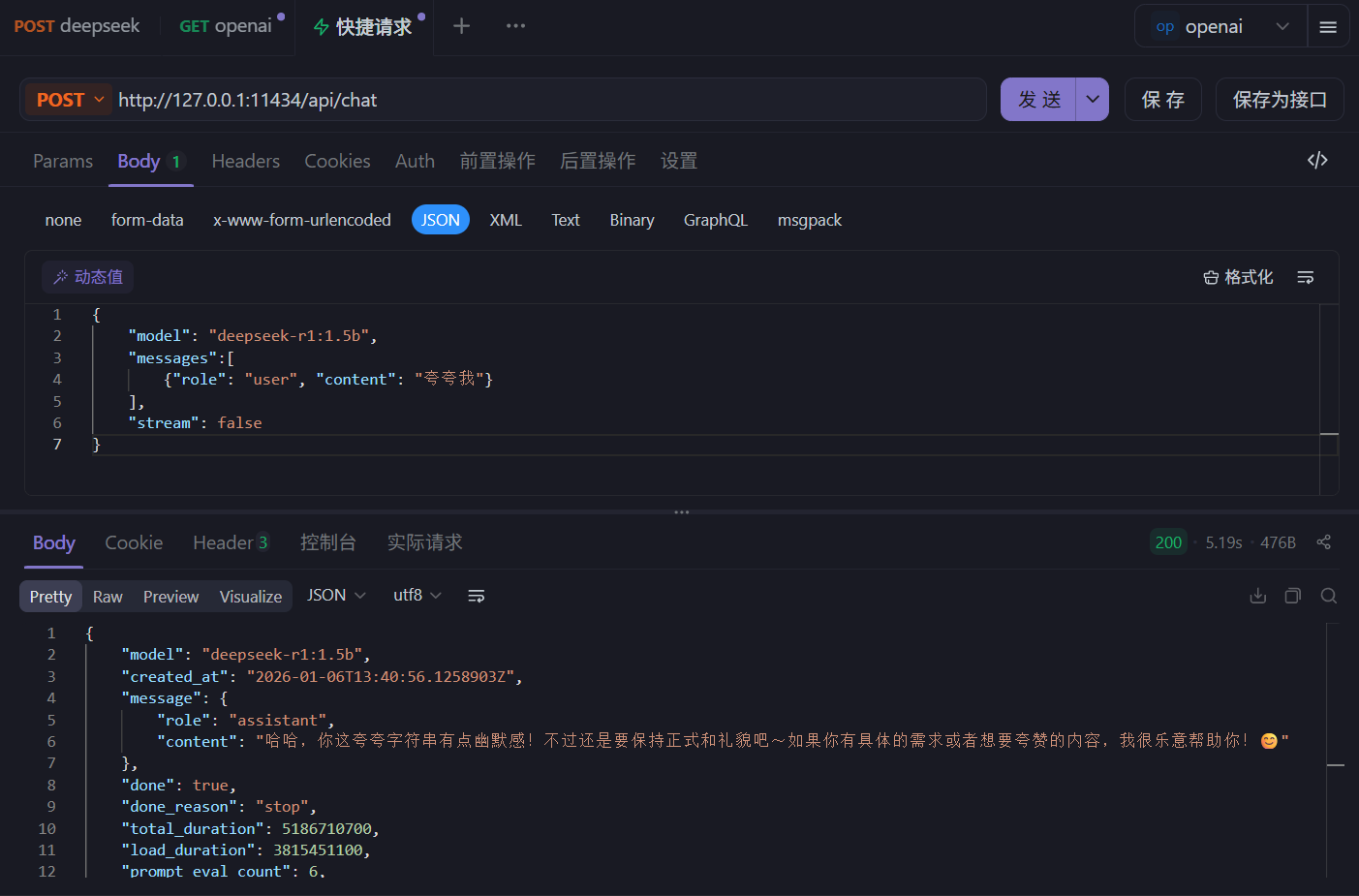The image size is (1359, 896).
Task: Open the hamburger menu at top right
Action: tap(1328, 26)
